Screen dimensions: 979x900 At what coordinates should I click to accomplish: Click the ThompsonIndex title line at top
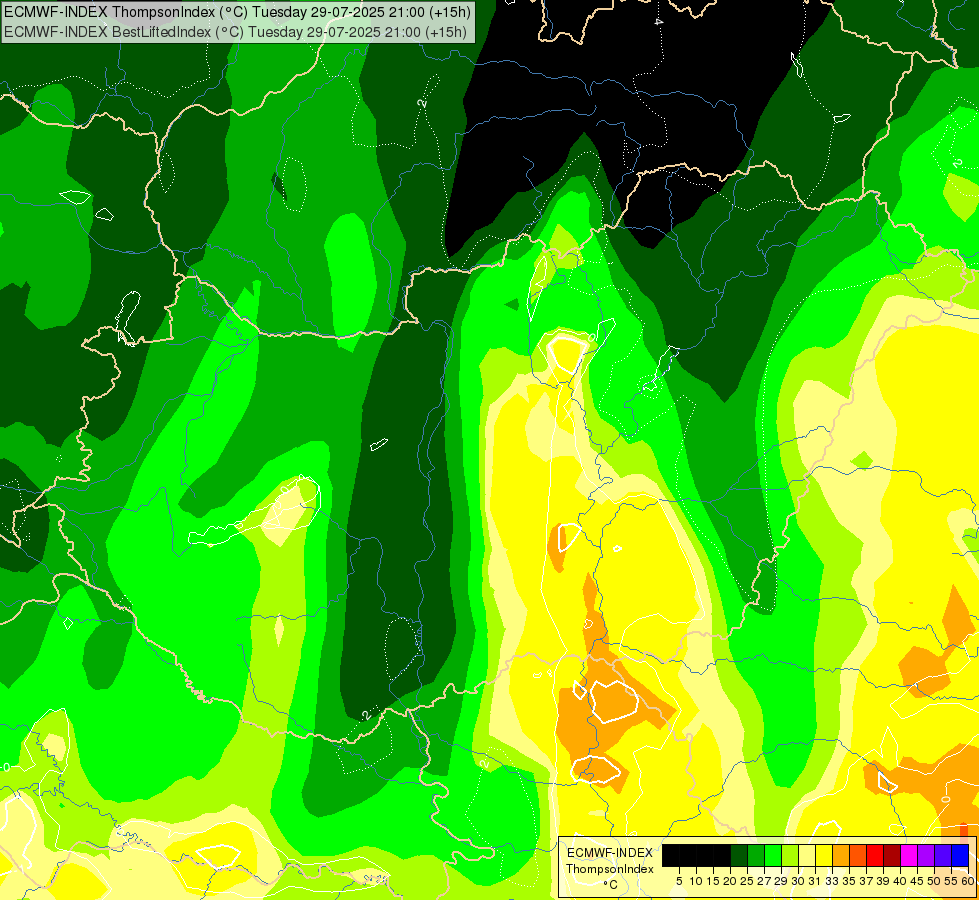coord(237,11)
